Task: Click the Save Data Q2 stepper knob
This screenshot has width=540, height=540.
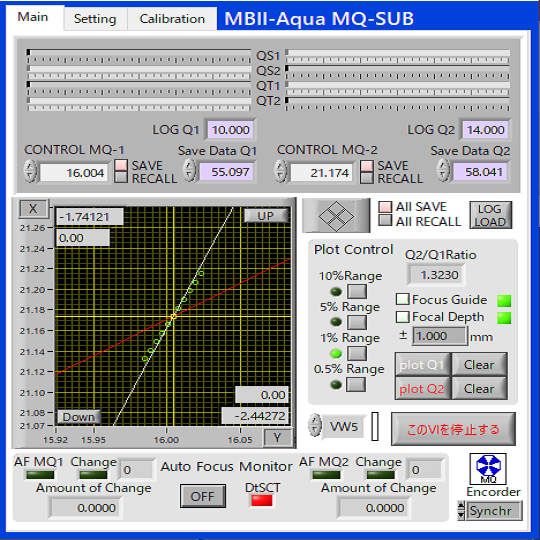Action: click(443, 170)
